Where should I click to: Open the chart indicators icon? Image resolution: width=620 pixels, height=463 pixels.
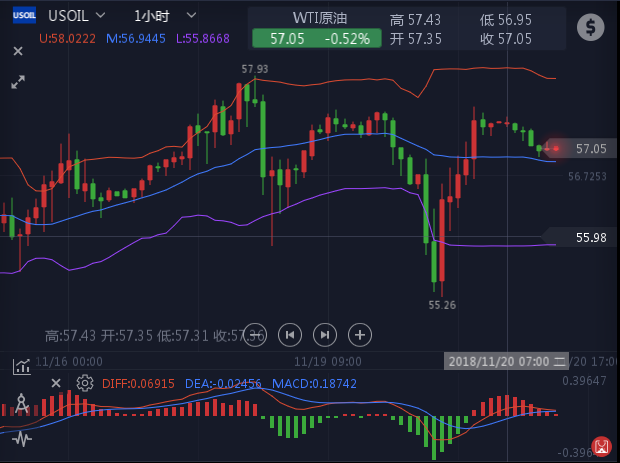(20, 368)
